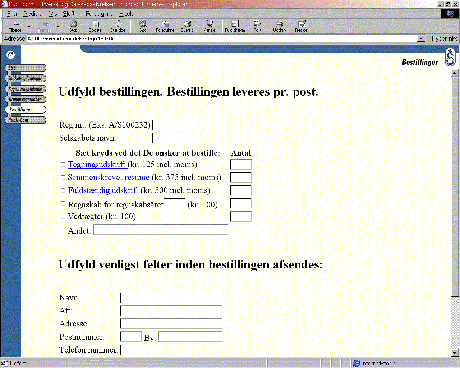Print the page with the Udskriv icon
The image size is (460, 368).
280,26
